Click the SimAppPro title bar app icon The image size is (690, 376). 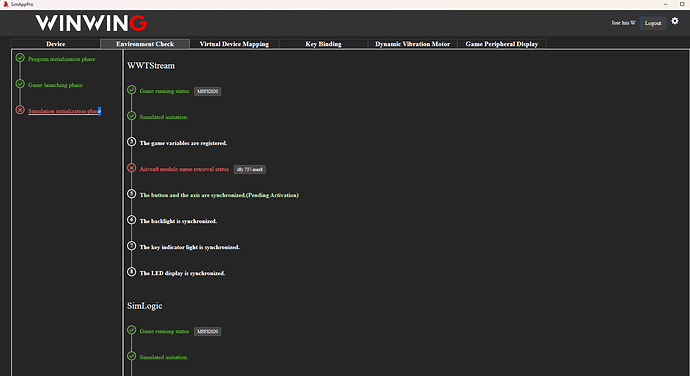[6, 4]
